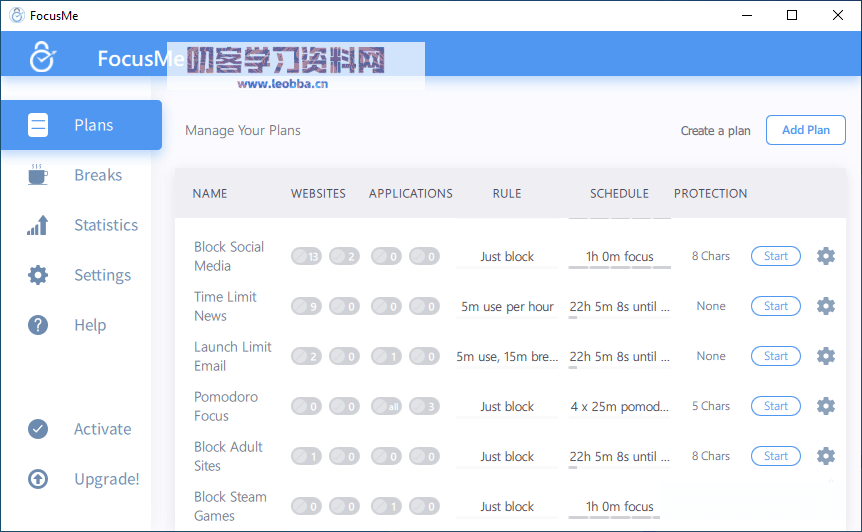Screen dimensions: 862x532
Task: Select the 'Block Steam Games' plan name
Action: 230,506
